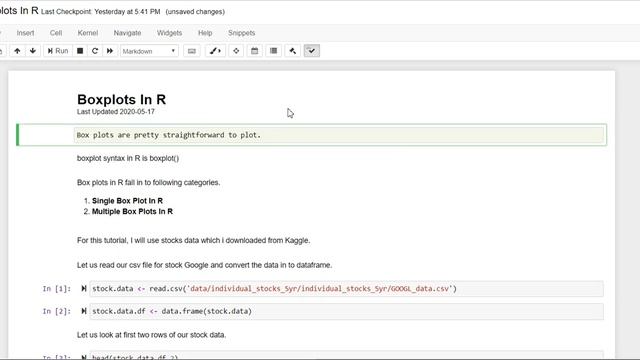Click the crosshair target toolbar icon
The width and height of the screenshot is (640, 360).
tap(236, 51)
